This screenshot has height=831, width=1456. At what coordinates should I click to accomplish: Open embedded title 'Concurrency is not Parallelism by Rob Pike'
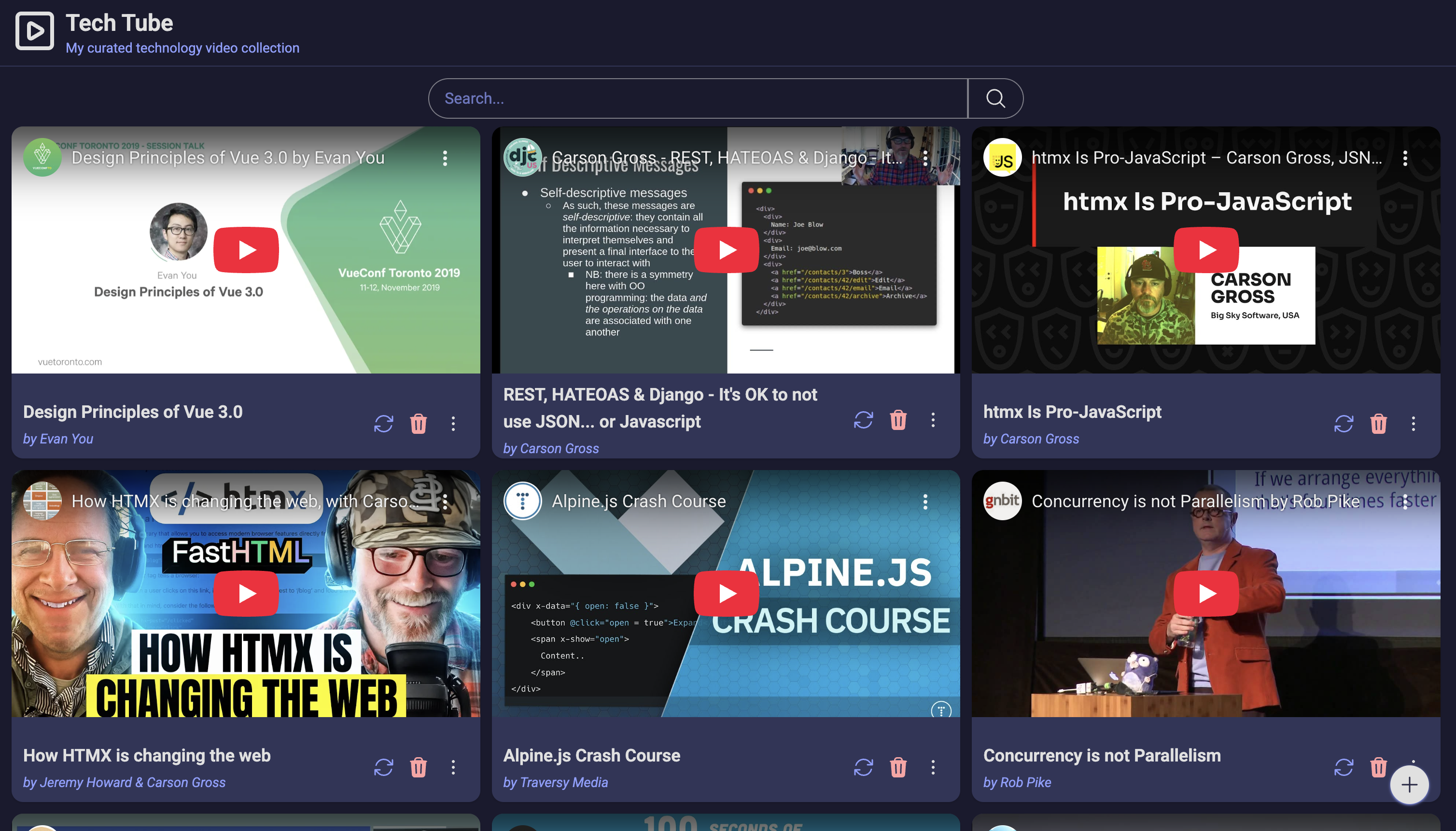[1196, 501]
